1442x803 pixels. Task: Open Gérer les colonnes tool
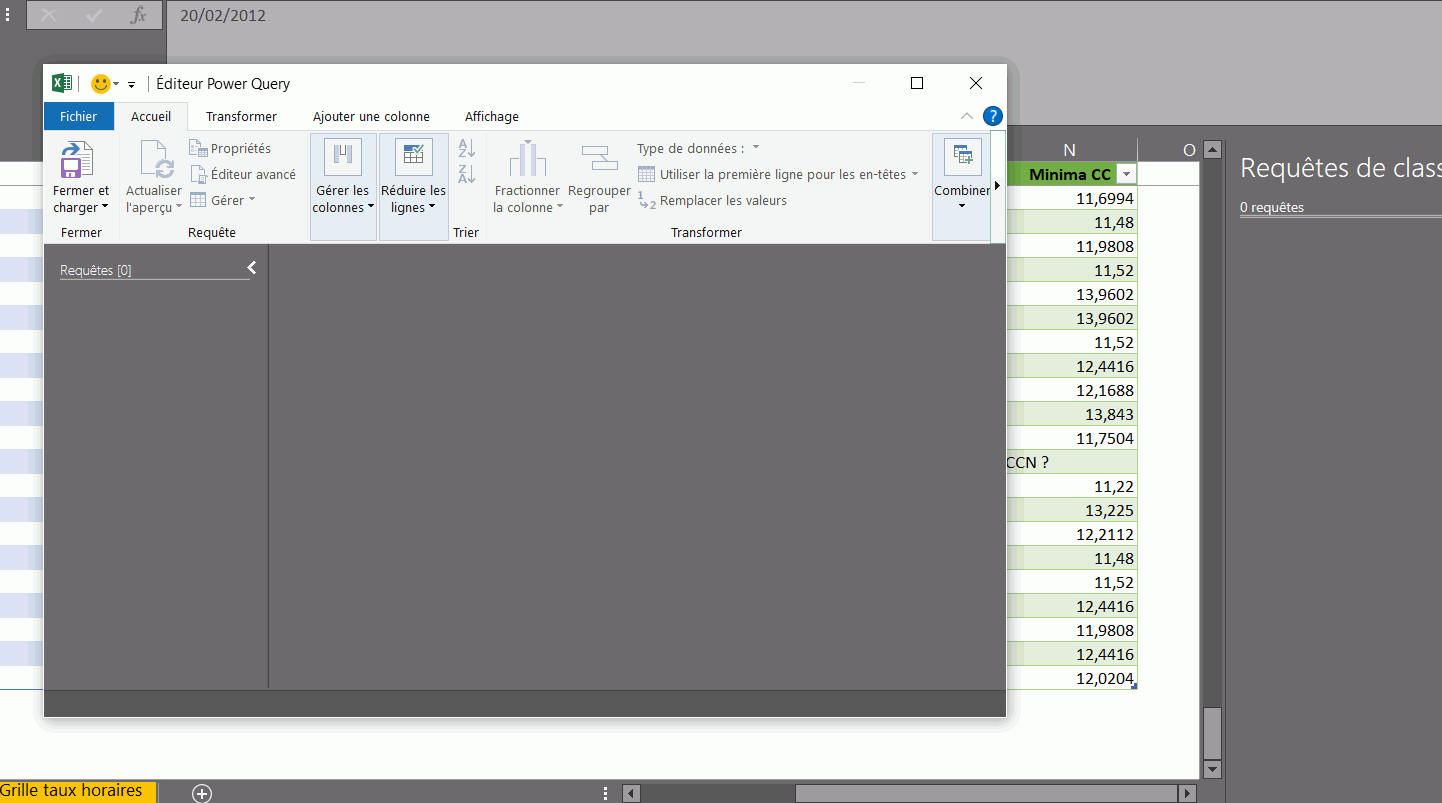pyautogui.click(x=343, y=158)
